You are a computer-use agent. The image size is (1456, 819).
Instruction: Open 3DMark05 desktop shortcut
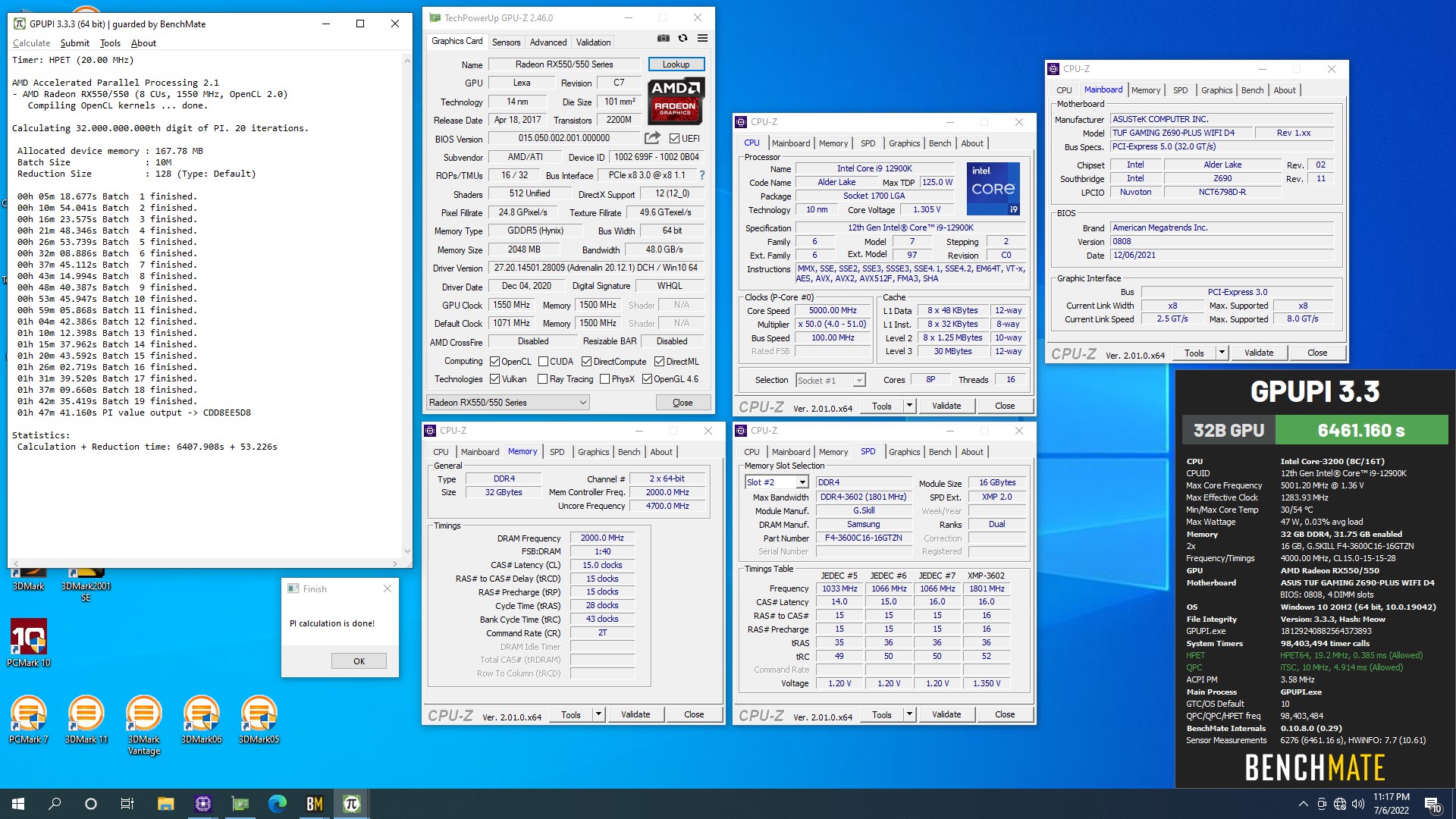(259, 720)
